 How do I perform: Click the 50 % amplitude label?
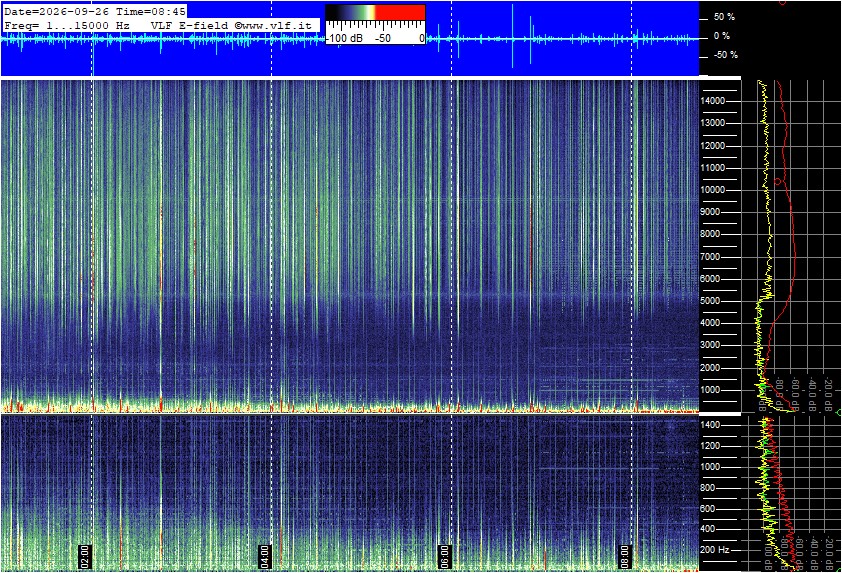tap(724, 17)
